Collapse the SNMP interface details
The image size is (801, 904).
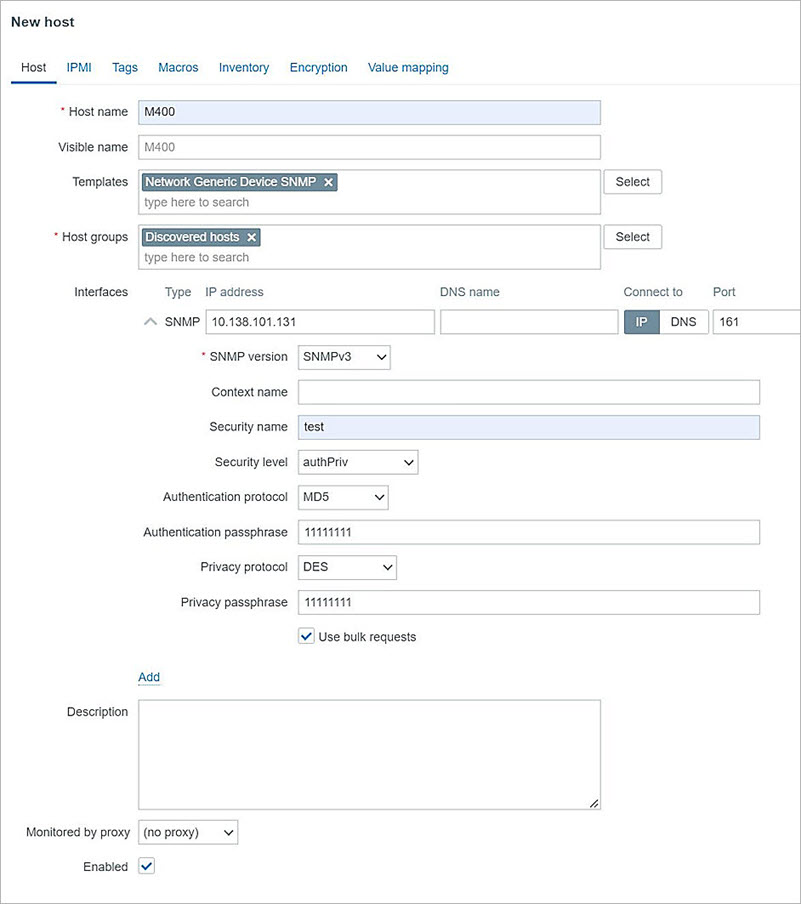click(x=148, y=321)
